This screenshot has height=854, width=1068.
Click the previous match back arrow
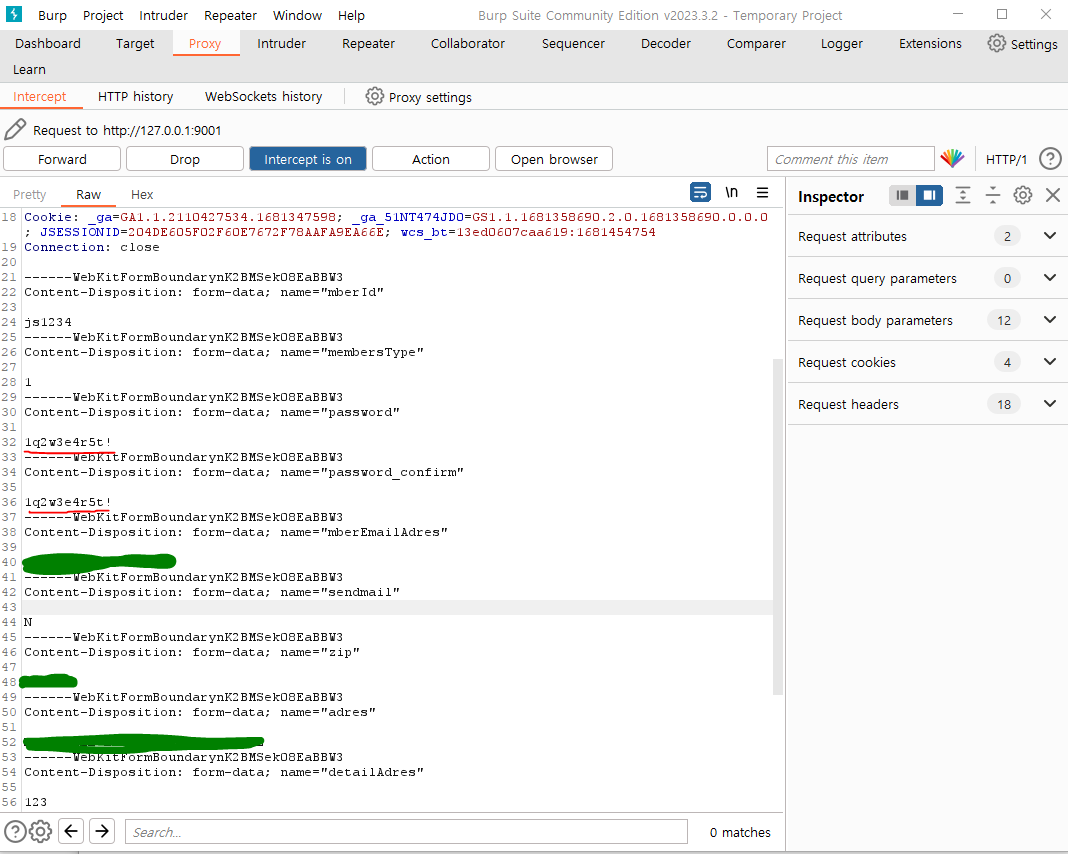(71, 831)
